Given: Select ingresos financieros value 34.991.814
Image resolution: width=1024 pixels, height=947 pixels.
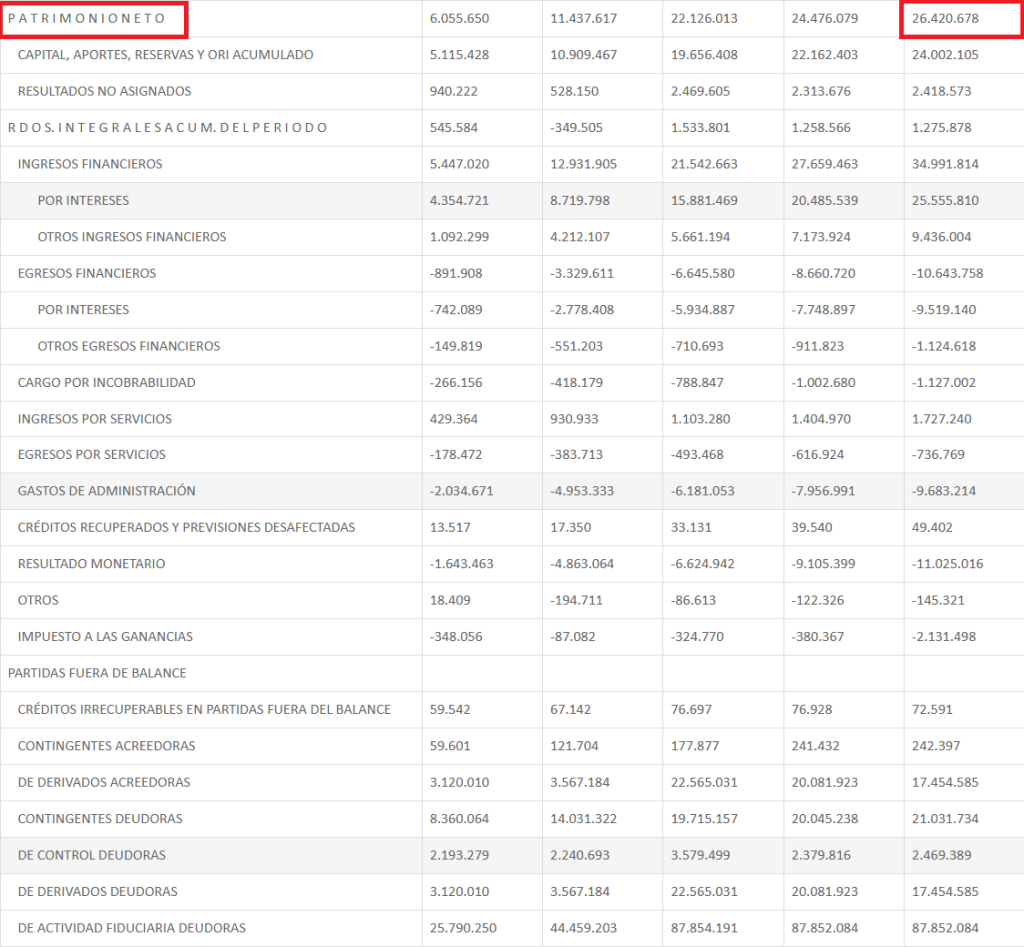Looking at the screenshot, I should pyautogui.click(x=945, y=164).
